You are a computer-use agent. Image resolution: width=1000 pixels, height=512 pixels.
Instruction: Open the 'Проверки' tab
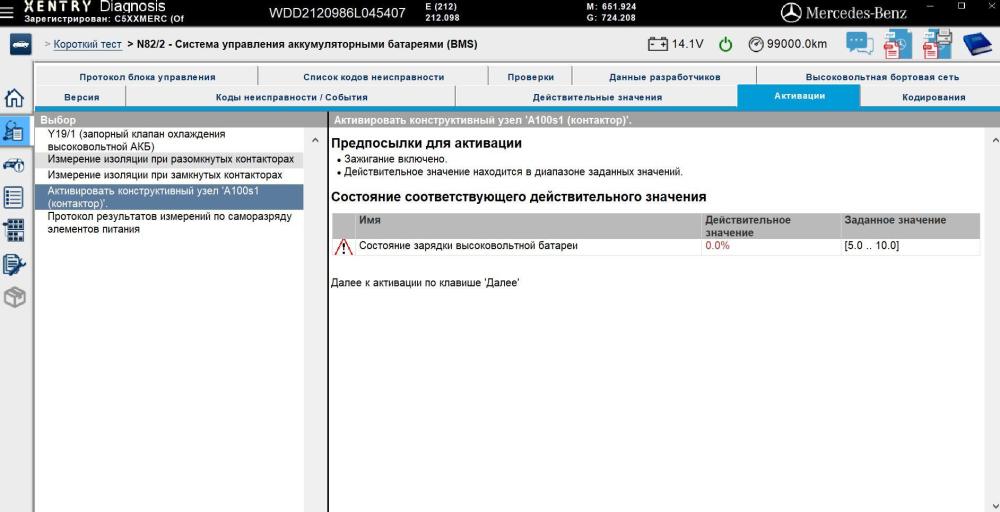coord(531,77)
